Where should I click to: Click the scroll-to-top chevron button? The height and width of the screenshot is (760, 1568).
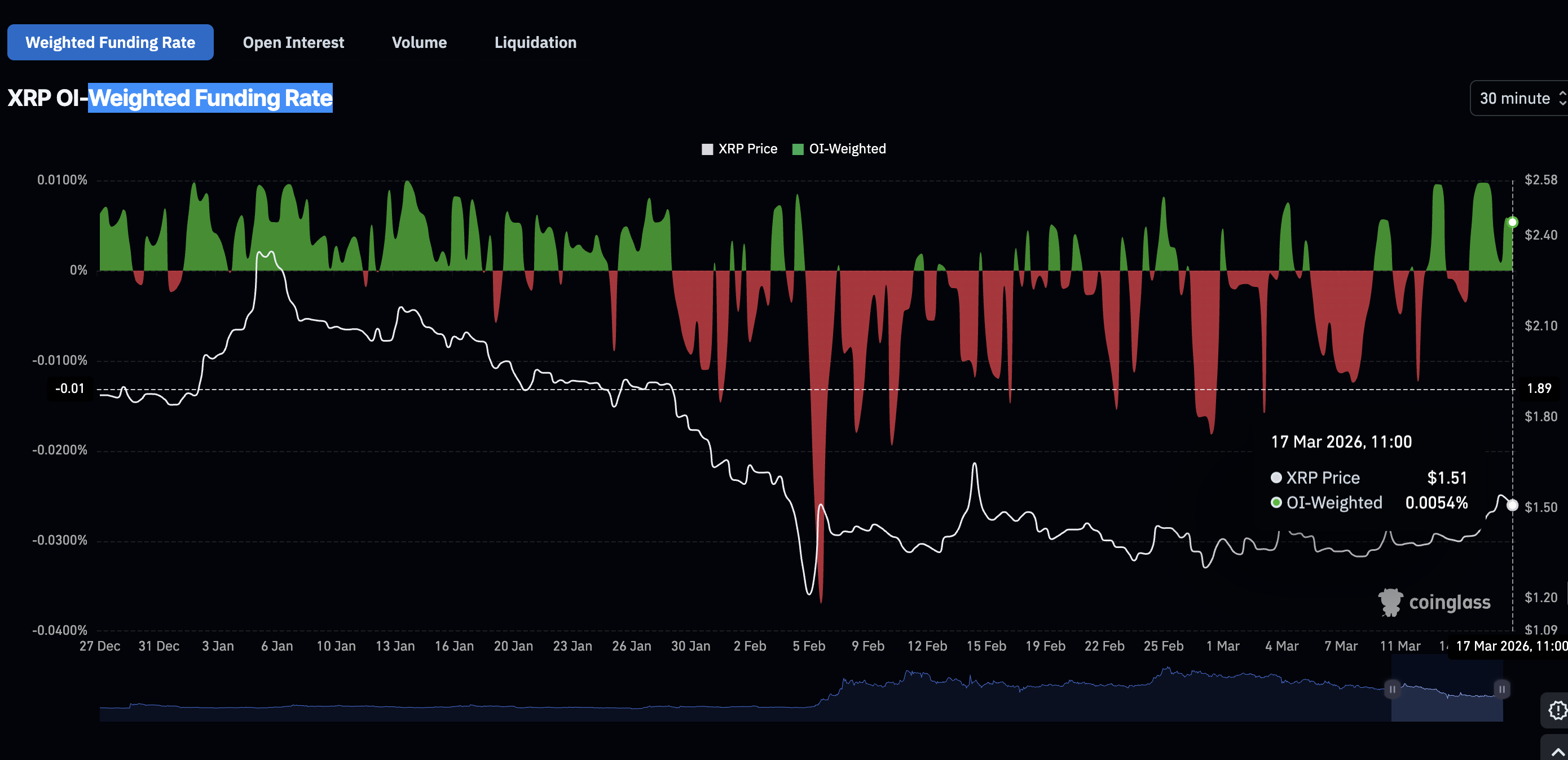[1557, 752]
